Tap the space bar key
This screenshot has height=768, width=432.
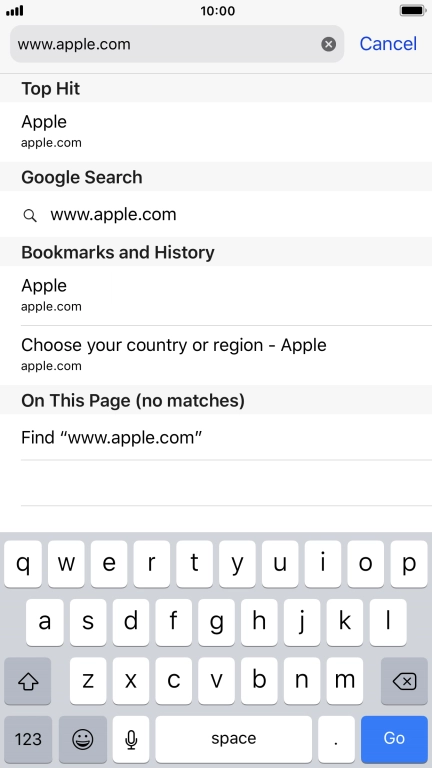pyautogui.click(x=234, y=739)
